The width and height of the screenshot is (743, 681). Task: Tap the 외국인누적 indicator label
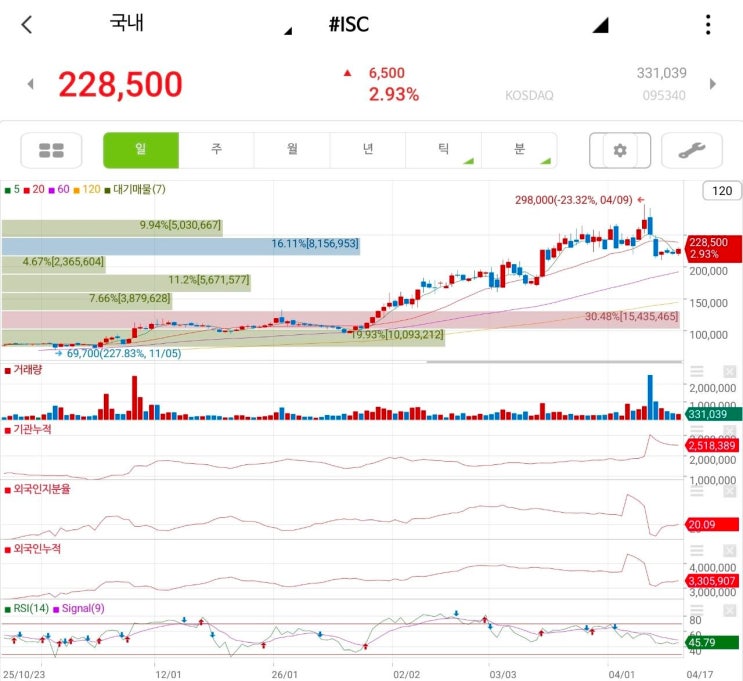(33, 549)
